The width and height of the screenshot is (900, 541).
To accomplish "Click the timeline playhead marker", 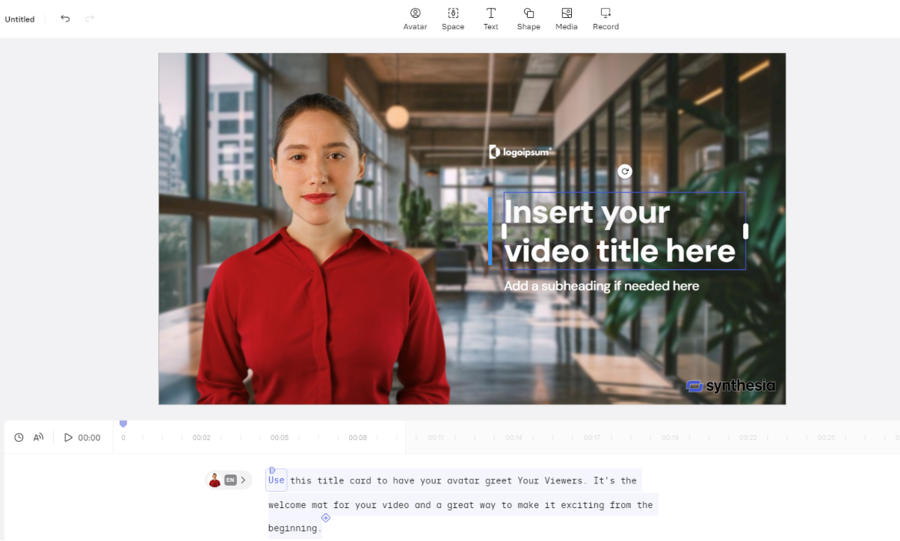I will 123,423.
